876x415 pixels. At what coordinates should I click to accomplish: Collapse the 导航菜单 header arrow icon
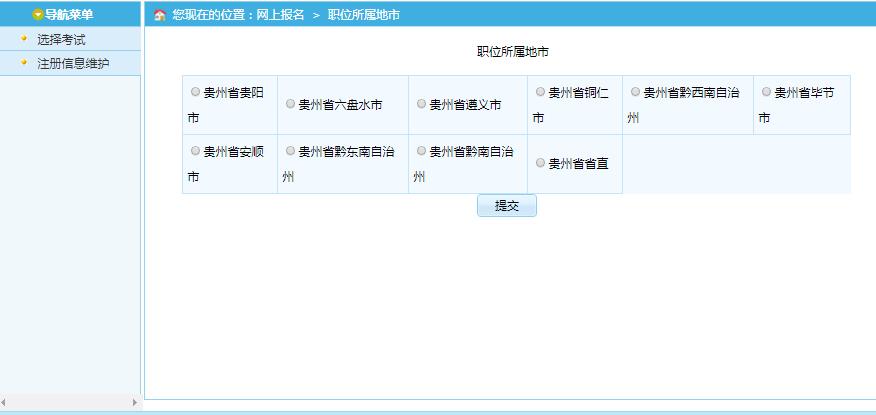(38, 15)
